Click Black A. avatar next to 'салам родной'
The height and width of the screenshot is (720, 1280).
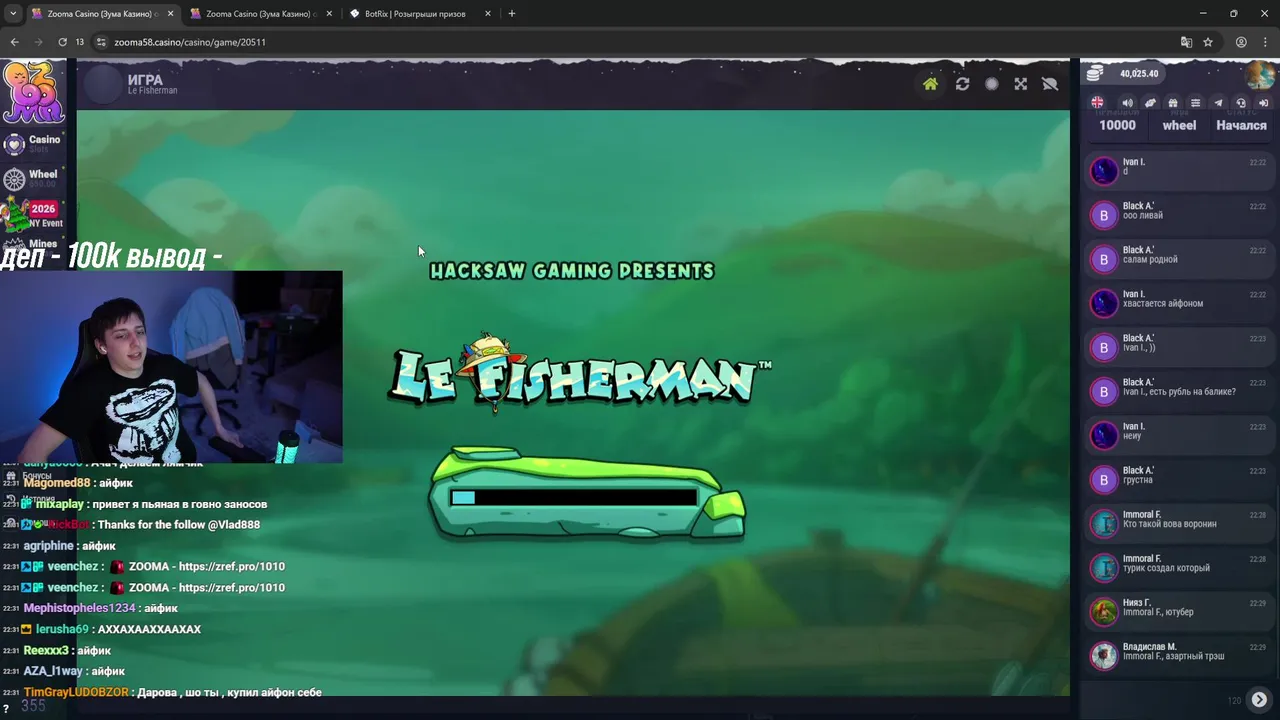point(1104,259)
